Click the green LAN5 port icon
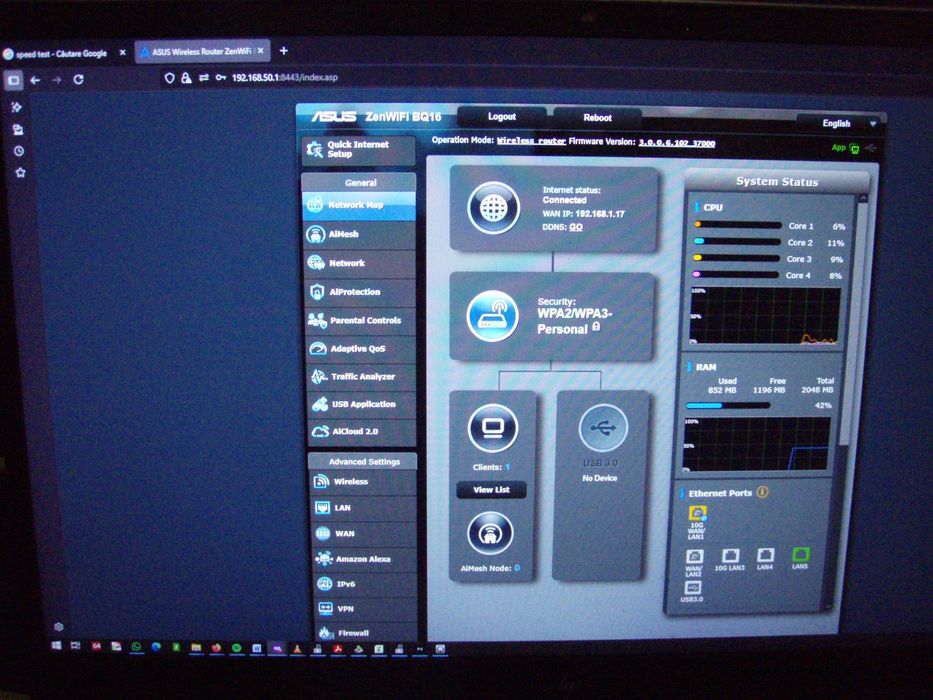The width and height of the screenshot is (933, 700). (801, 555)
